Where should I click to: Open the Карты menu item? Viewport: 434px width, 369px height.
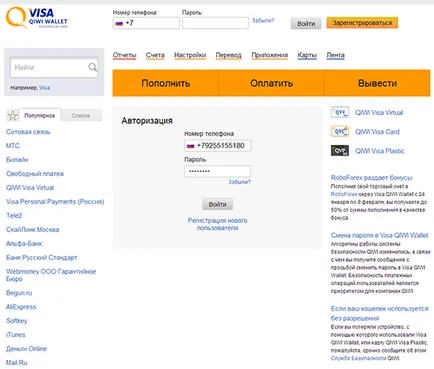[307, 55]
